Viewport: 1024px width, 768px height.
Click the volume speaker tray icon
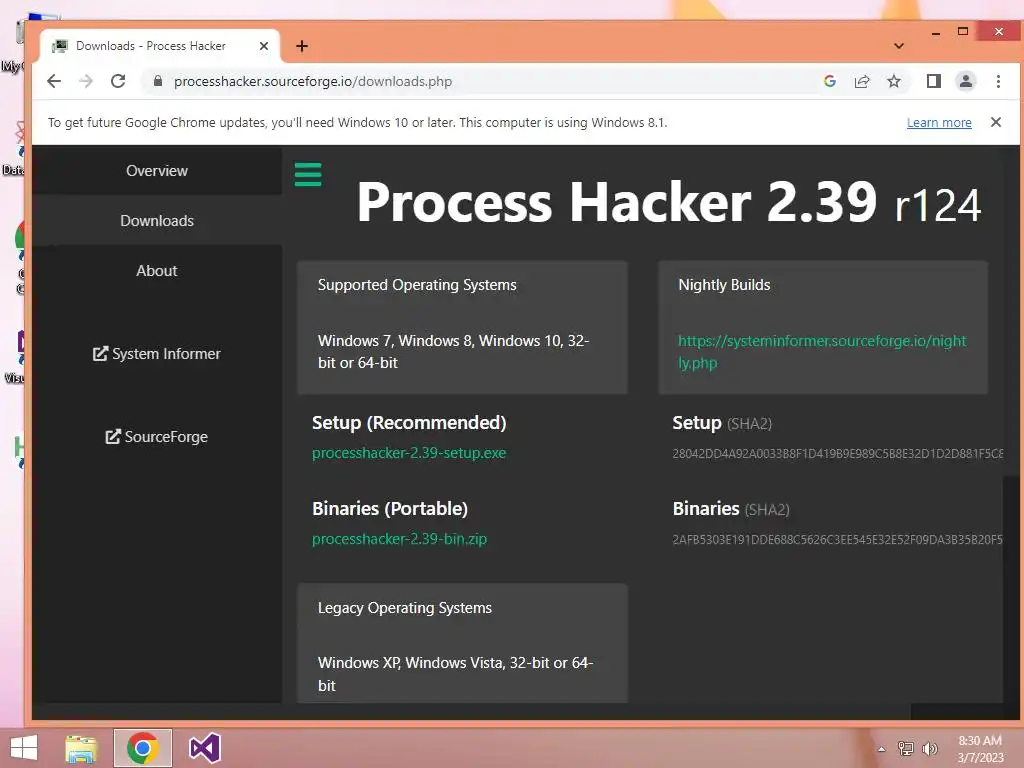point(930,749)
